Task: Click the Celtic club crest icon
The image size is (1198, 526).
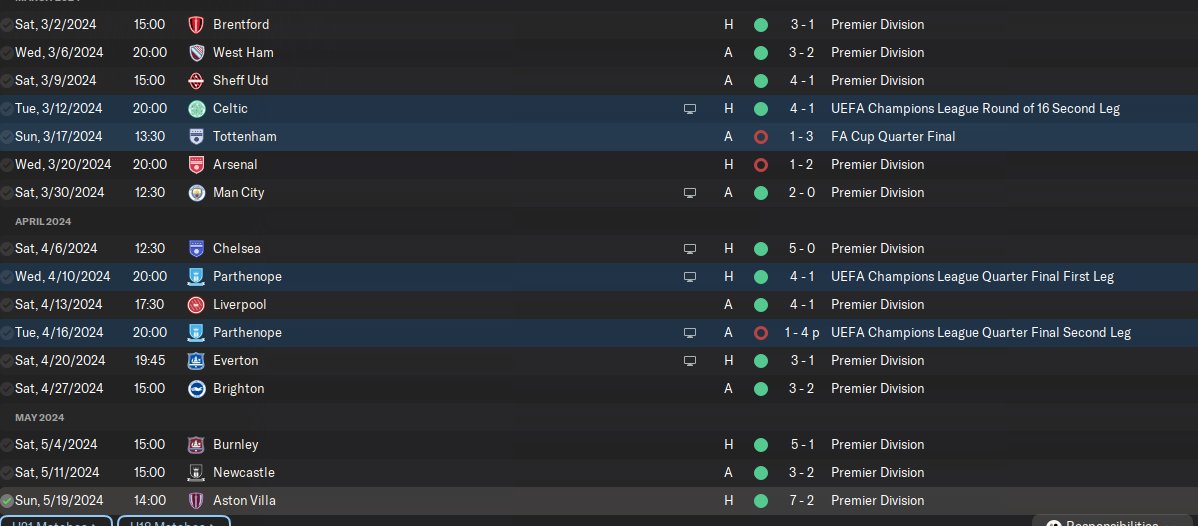Action: point(196,109)
